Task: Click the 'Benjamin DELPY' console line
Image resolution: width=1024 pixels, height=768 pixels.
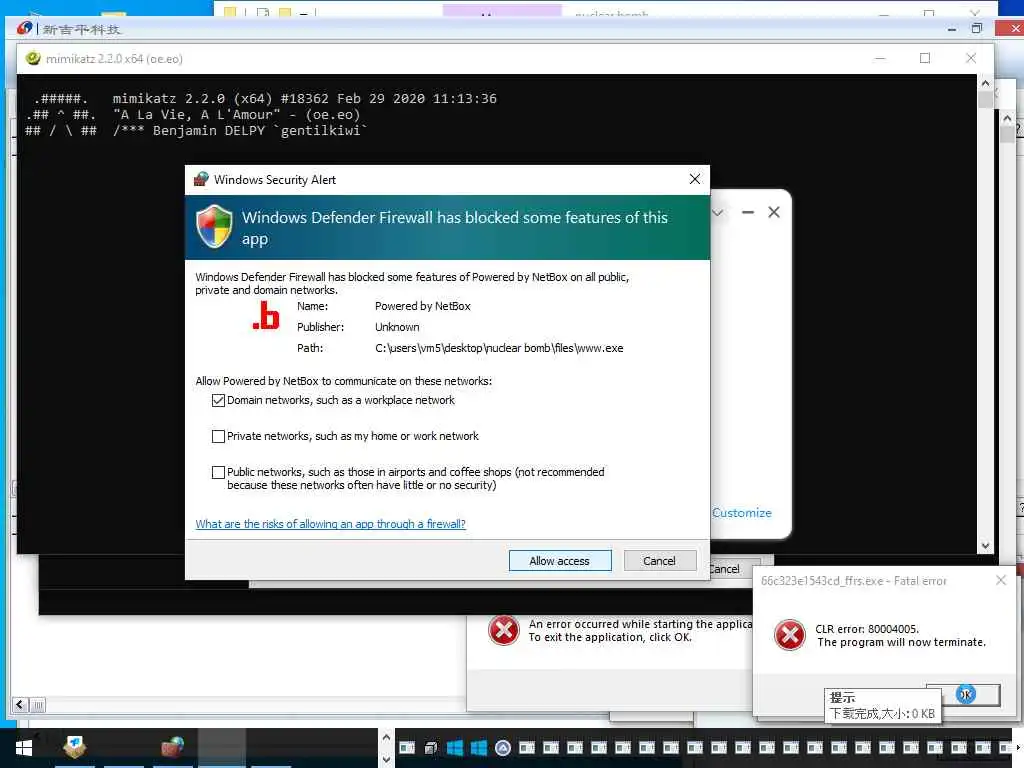Action: pyautogui.click(x=239, y=131)
